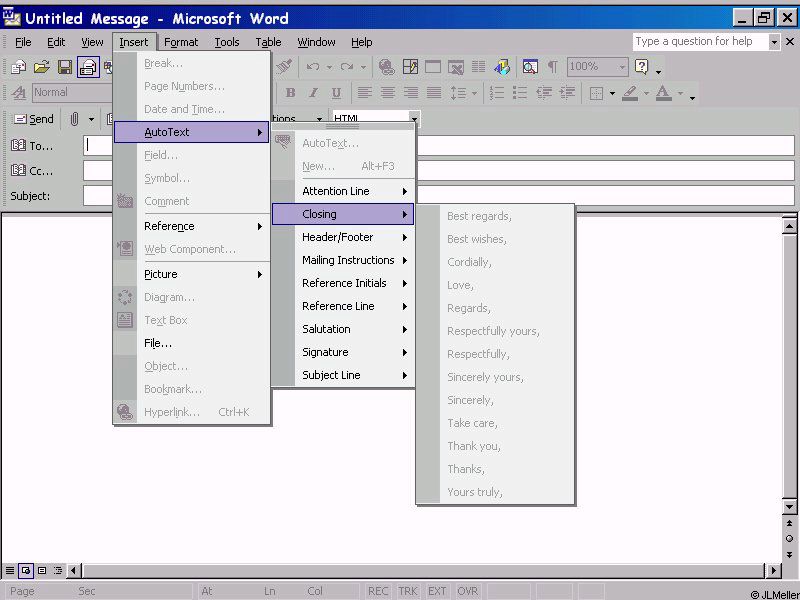Image resolution: width=800 pixels, height=600 pixels.
Task: Click the Save icon in the toolbar
Action: (65, 67)
